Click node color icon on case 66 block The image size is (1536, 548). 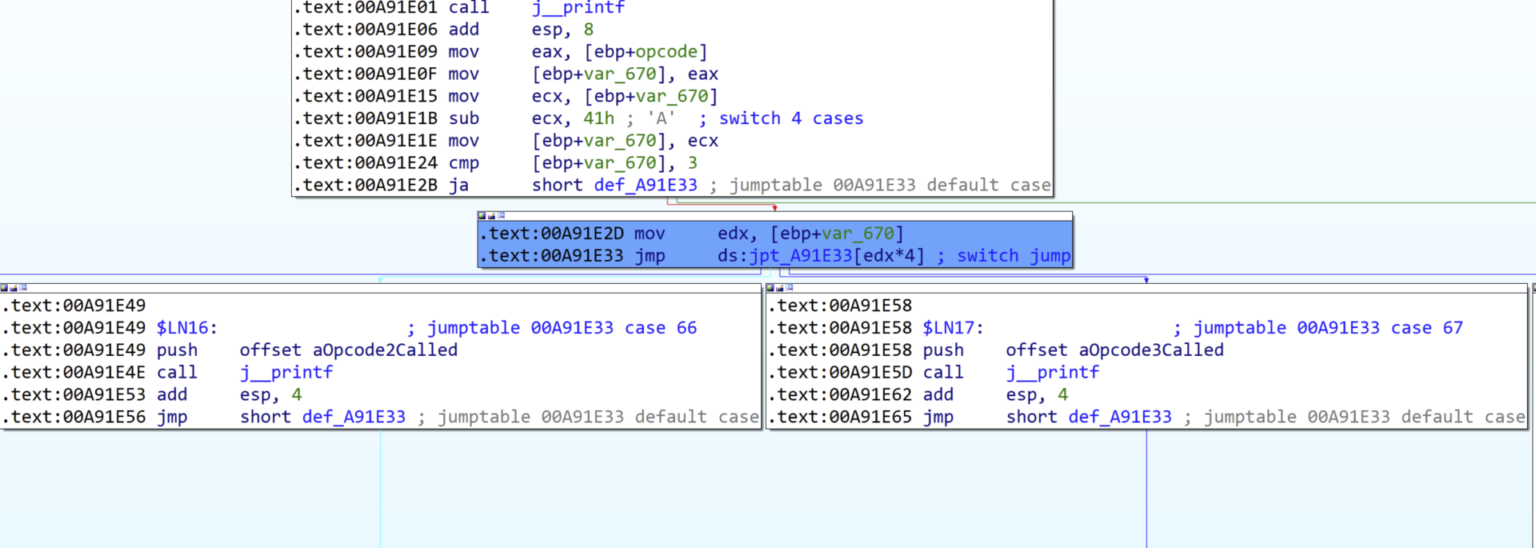point(5,288)
